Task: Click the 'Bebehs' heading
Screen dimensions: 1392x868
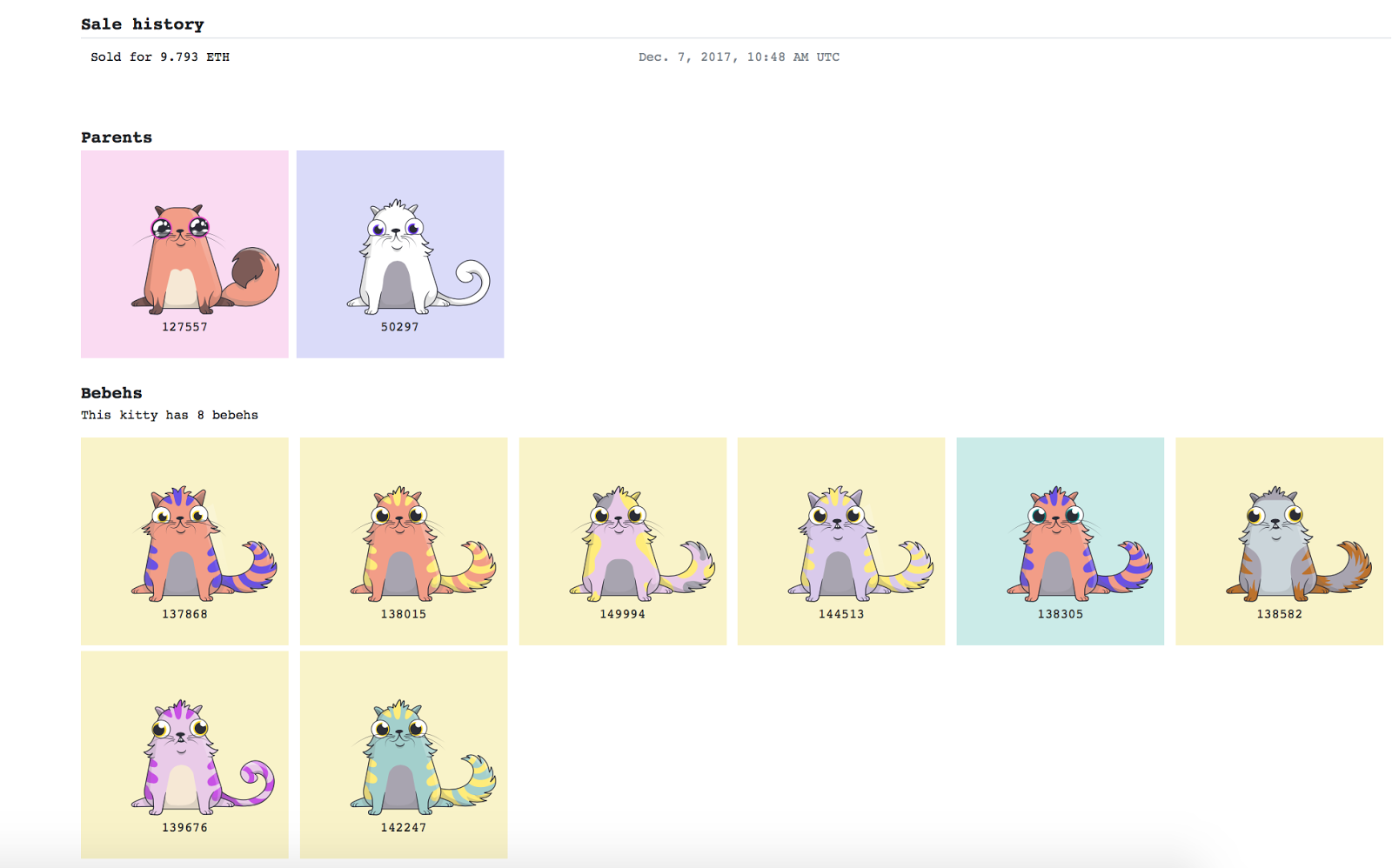Action: pos(111,393)
